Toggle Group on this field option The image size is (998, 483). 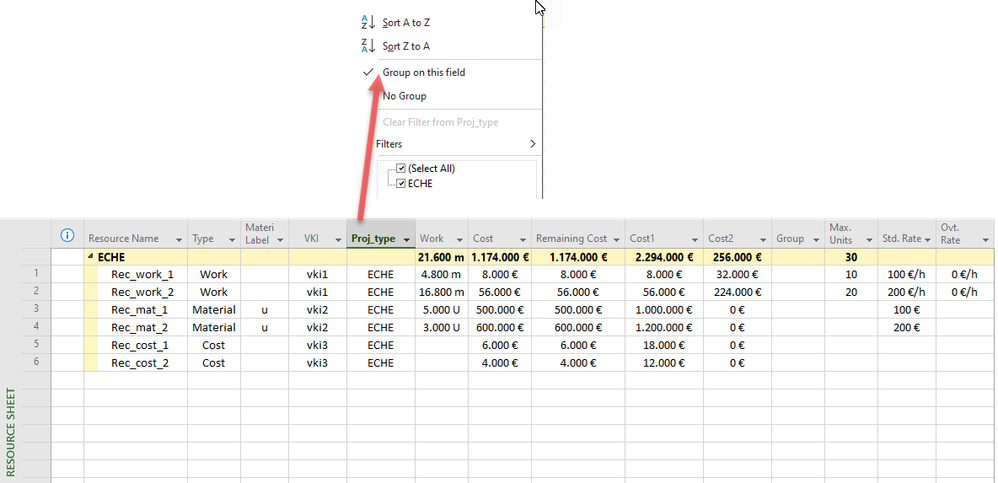click(423, 73)
